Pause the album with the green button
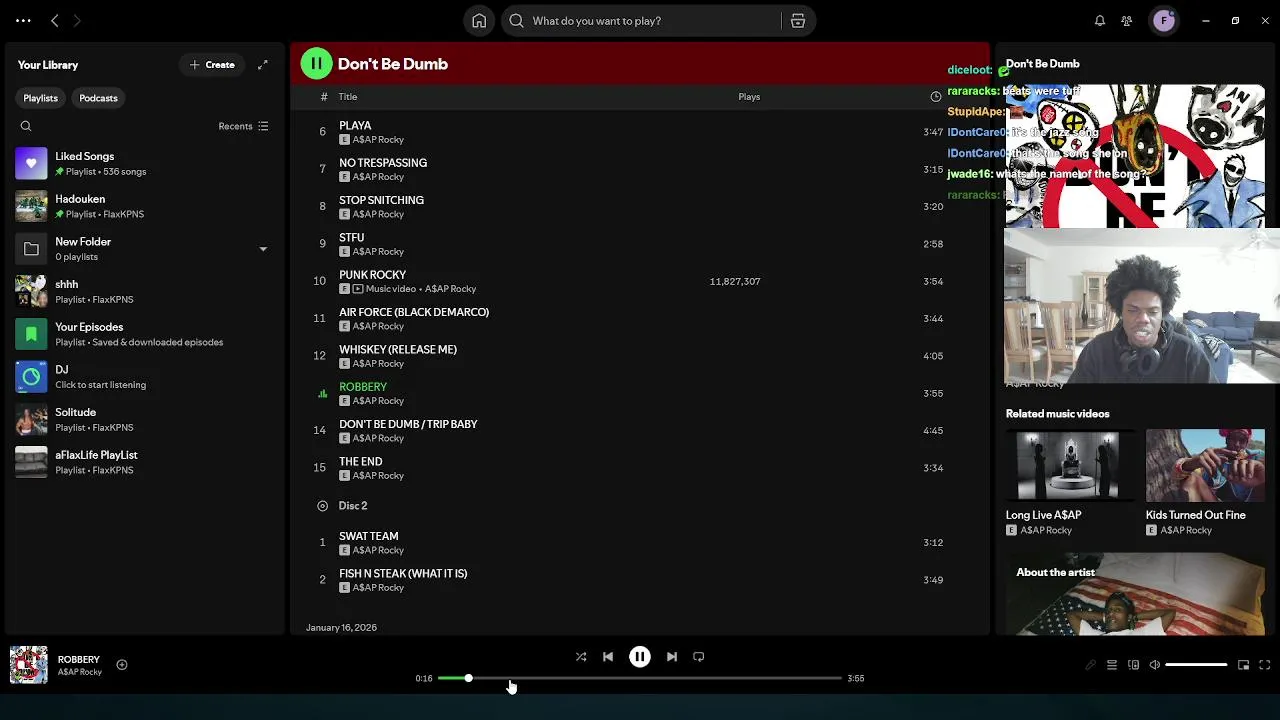Viewport: 1280px width, 720px height. point(316,64)
